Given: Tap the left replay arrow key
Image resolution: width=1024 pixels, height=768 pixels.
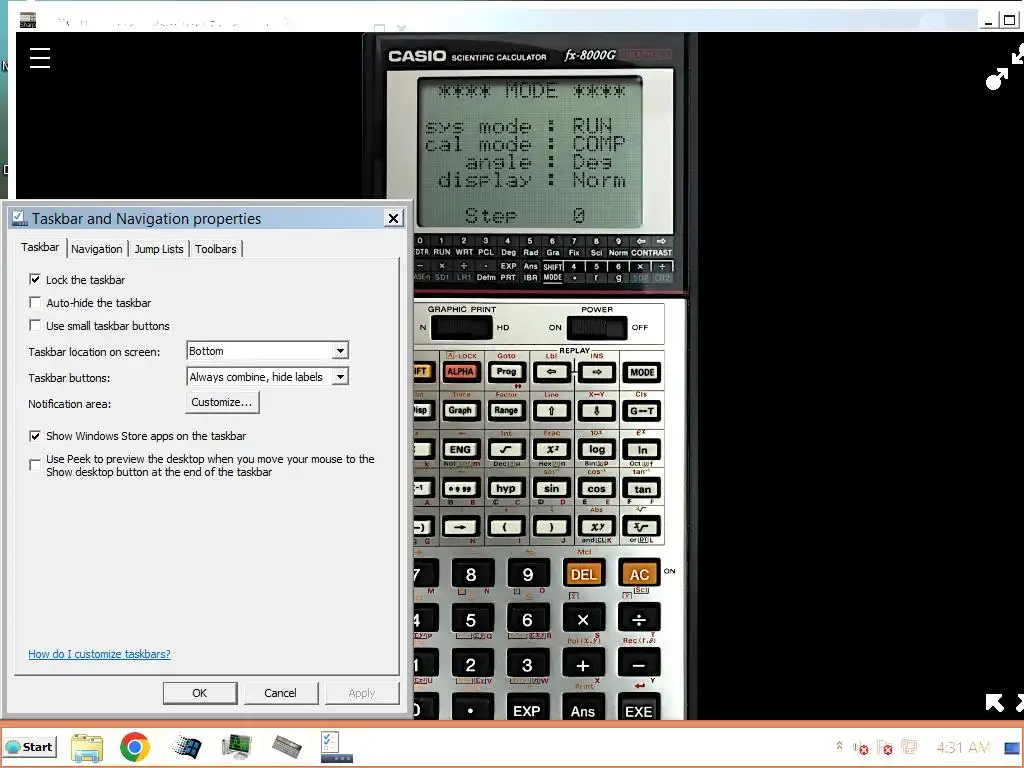Looking at the screenshot, I should (551, 372).
